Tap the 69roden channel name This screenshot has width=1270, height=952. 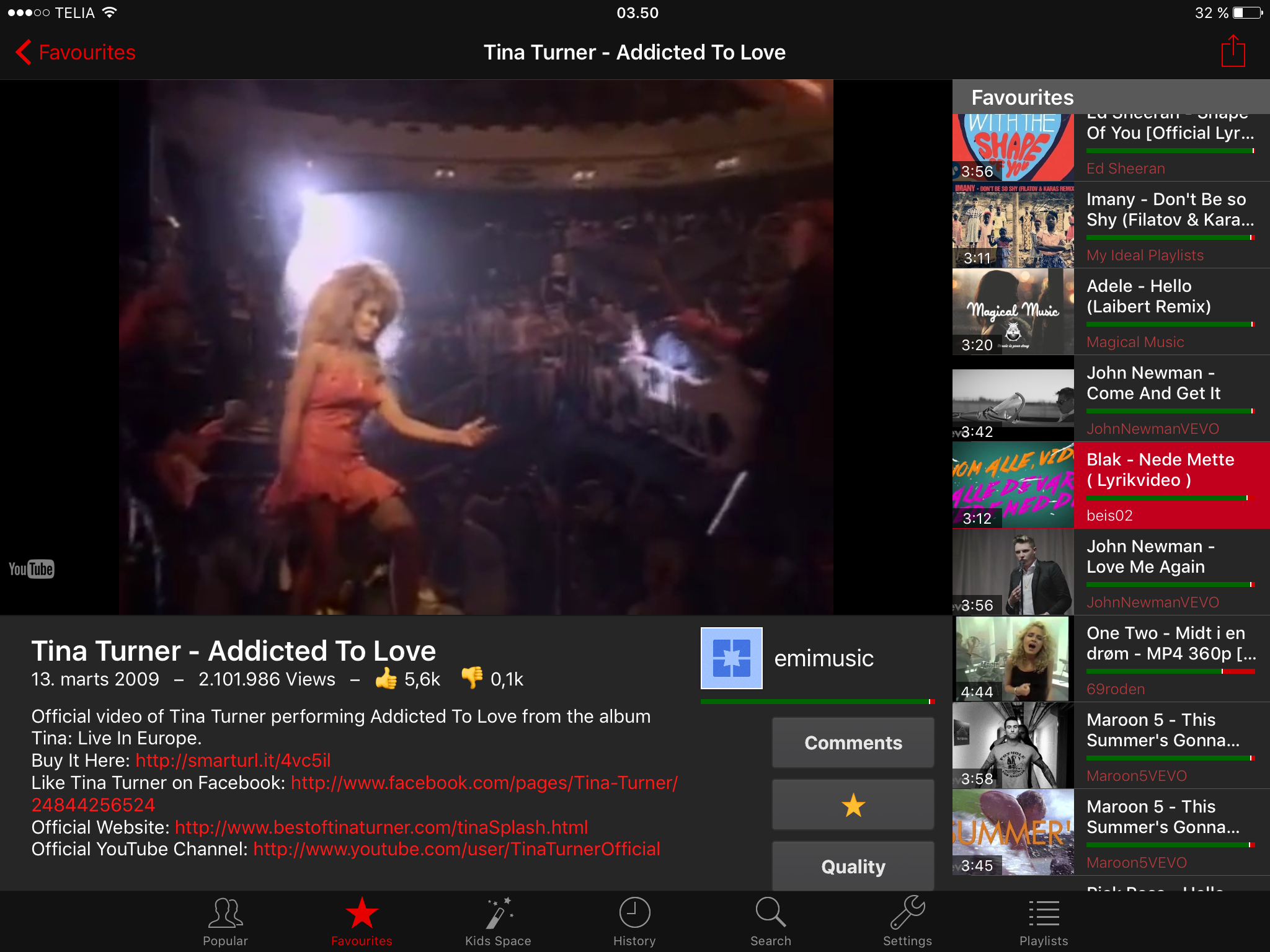pyautogui.click(x=1116, y=689)
